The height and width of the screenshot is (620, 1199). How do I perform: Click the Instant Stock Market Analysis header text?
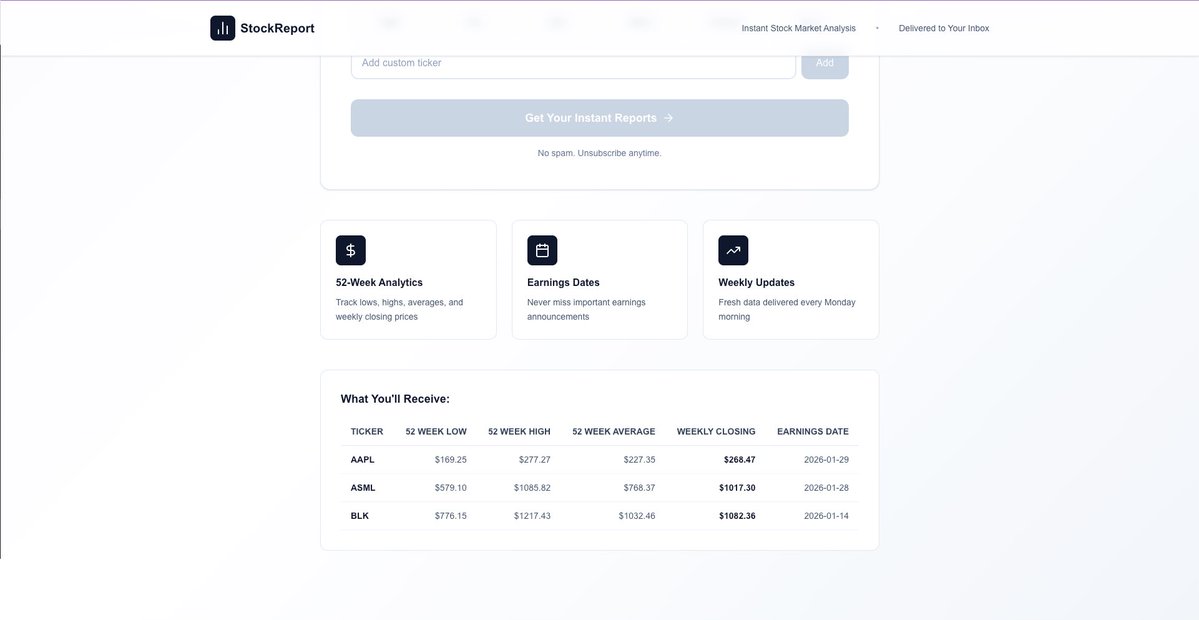point(798,28)
